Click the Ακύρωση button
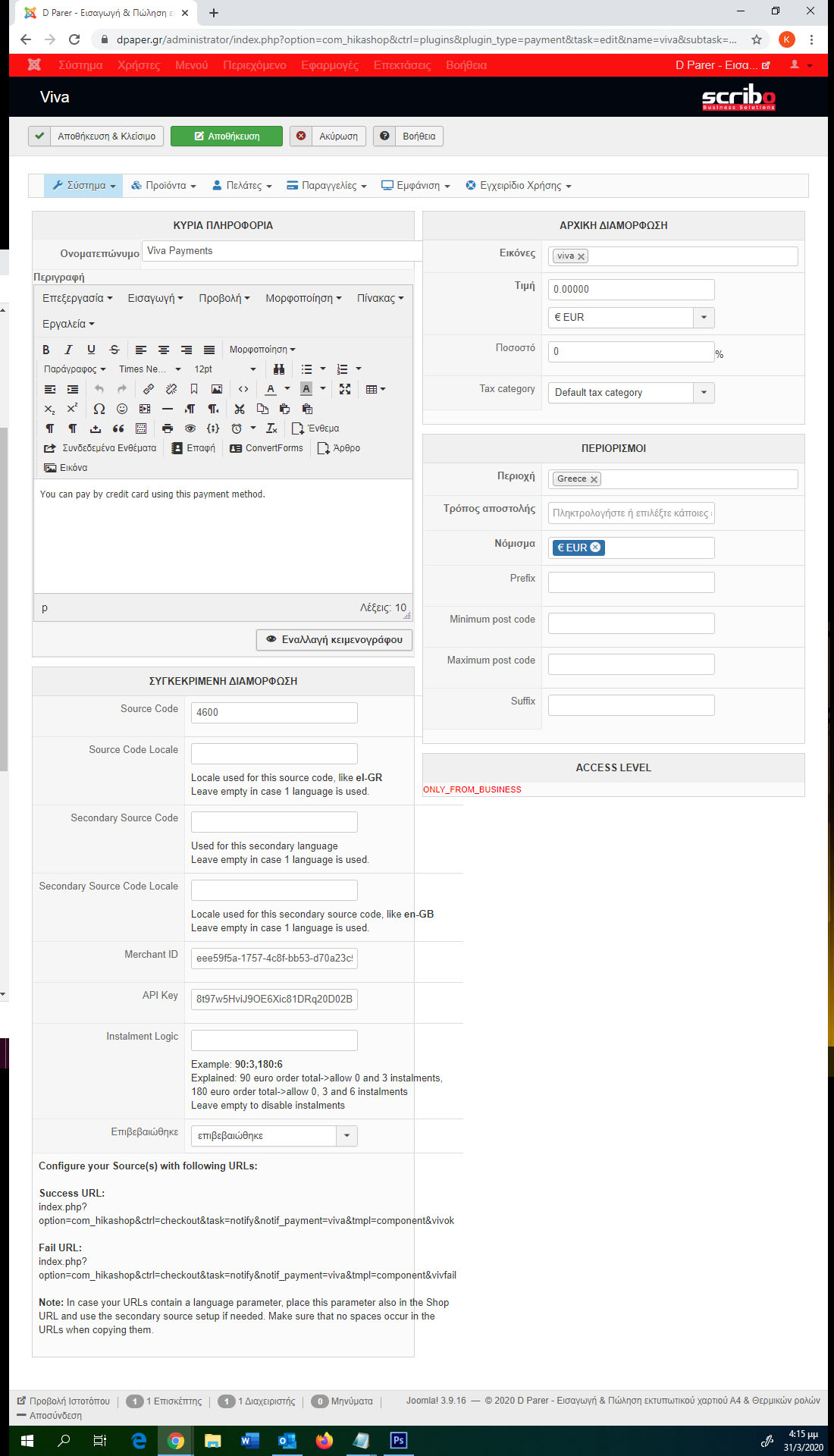Image resolution: width=834 pixels, height=1456 pixels. [328, 136]
